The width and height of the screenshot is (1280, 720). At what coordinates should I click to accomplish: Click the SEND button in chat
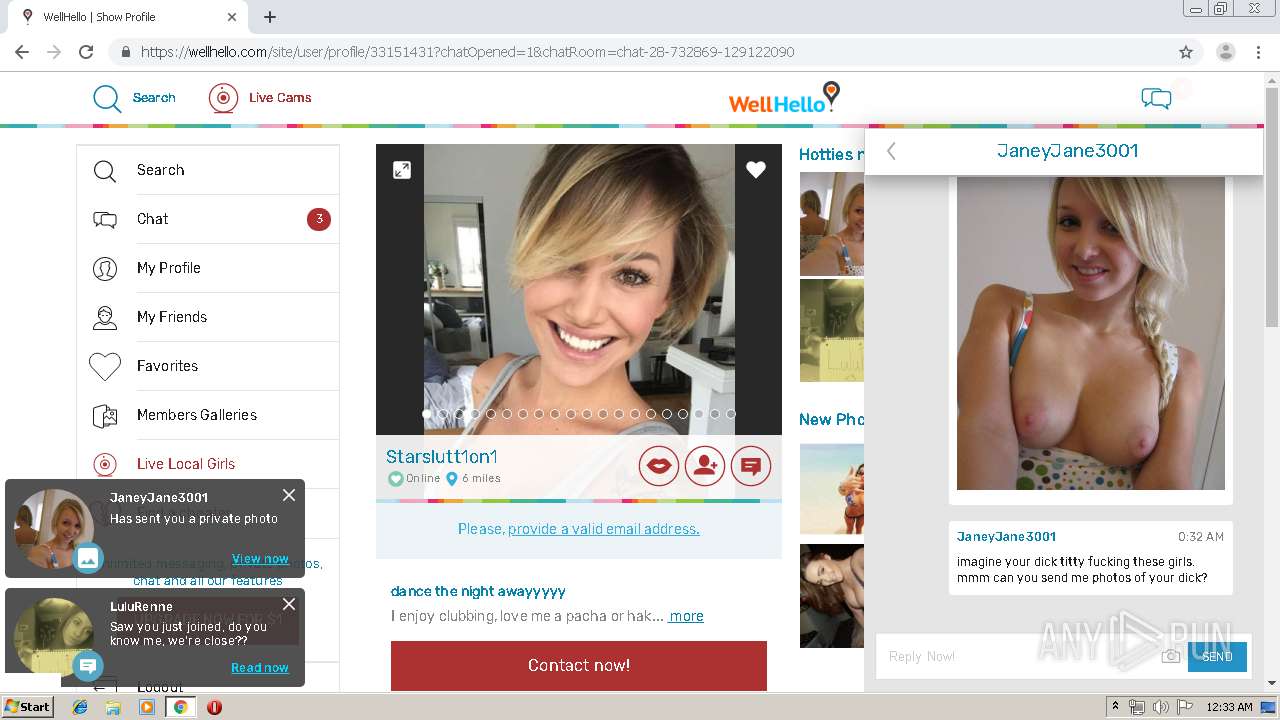1217,656
